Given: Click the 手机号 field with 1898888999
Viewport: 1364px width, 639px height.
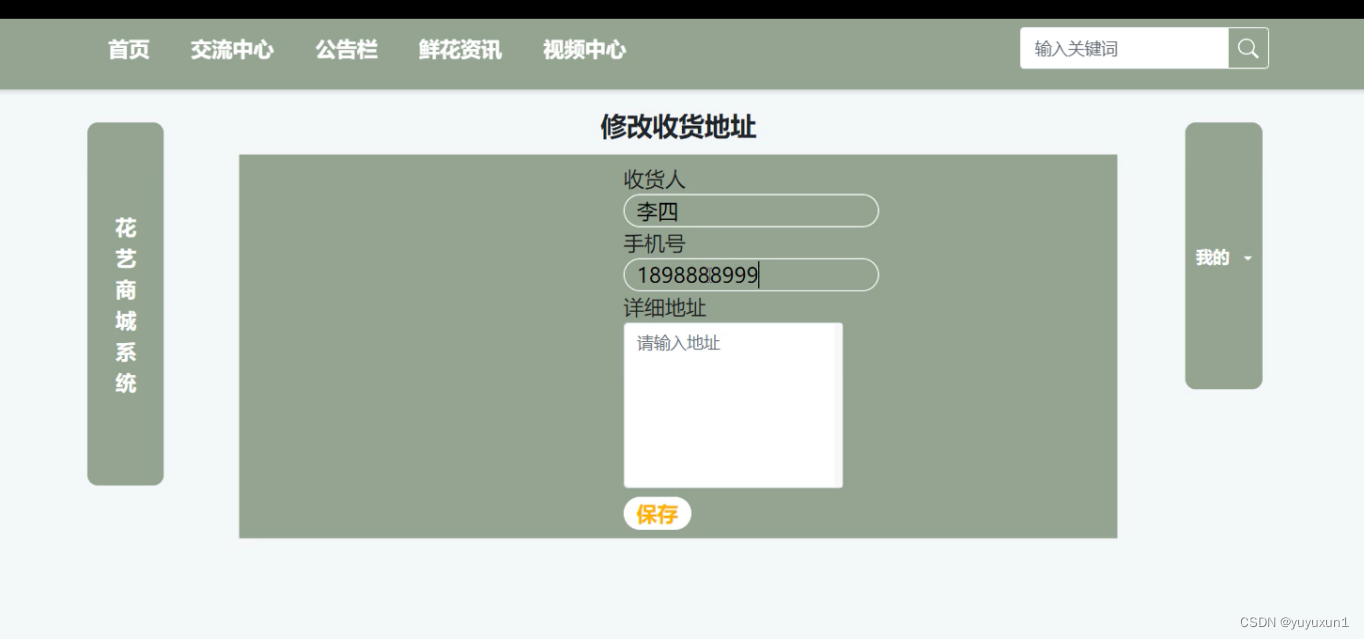Looking at the screenshot, I should pos(751,275).
